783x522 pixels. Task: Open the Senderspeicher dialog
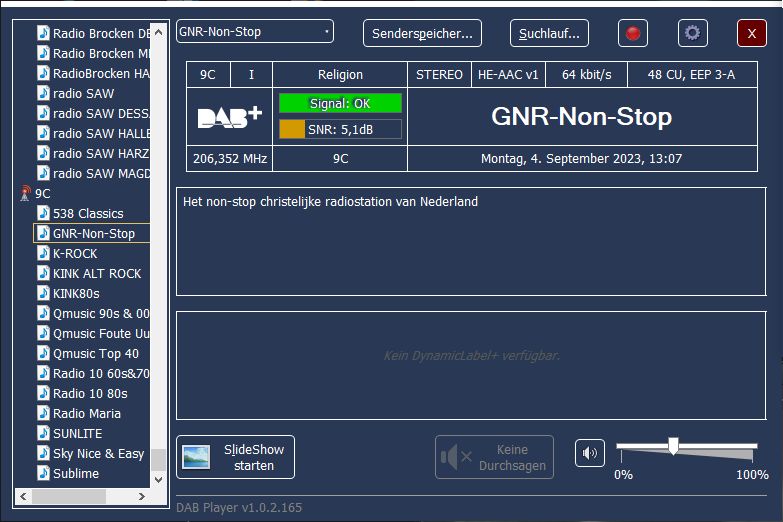pos(422,33)
